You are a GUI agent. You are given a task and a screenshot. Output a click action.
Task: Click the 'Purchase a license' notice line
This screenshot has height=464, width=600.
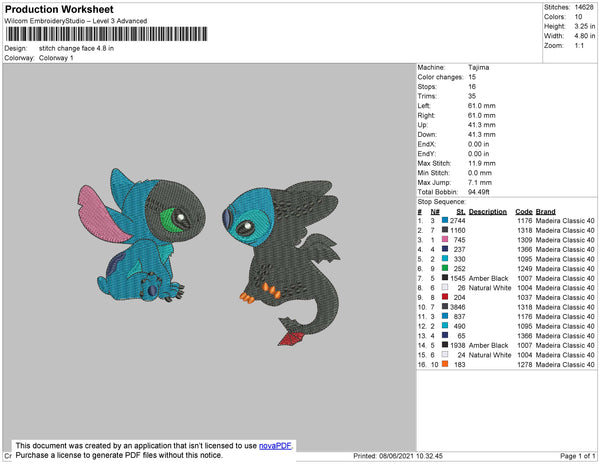point(119,455)
